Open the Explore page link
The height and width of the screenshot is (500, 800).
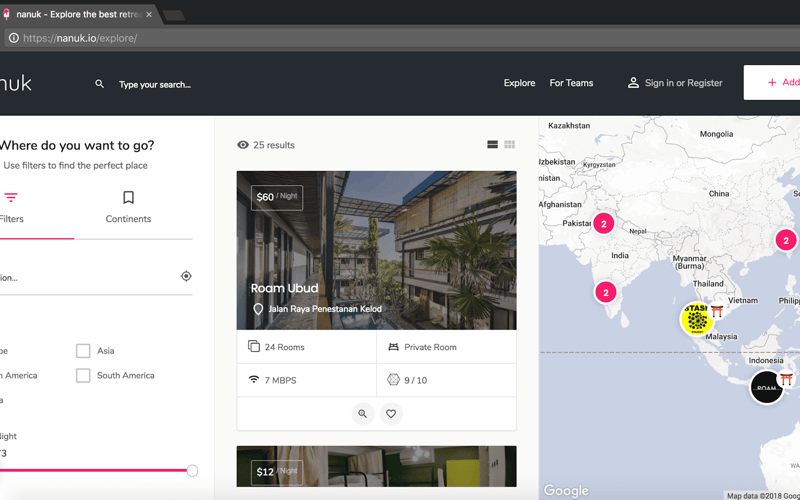coord(519,83)
